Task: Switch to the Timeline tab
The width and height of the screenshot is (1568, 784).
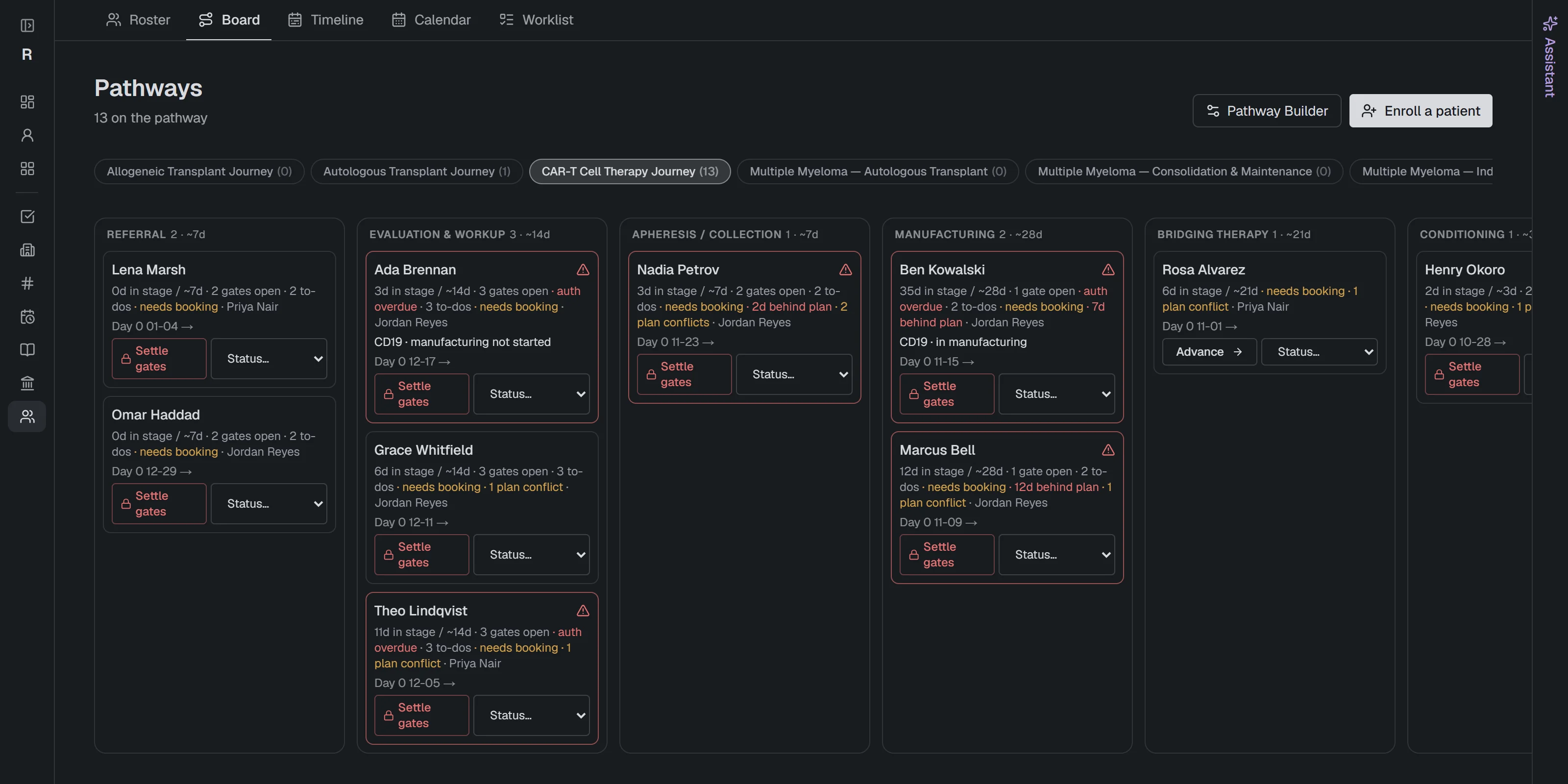Action: pyautogui.click(x=326, y=20)
